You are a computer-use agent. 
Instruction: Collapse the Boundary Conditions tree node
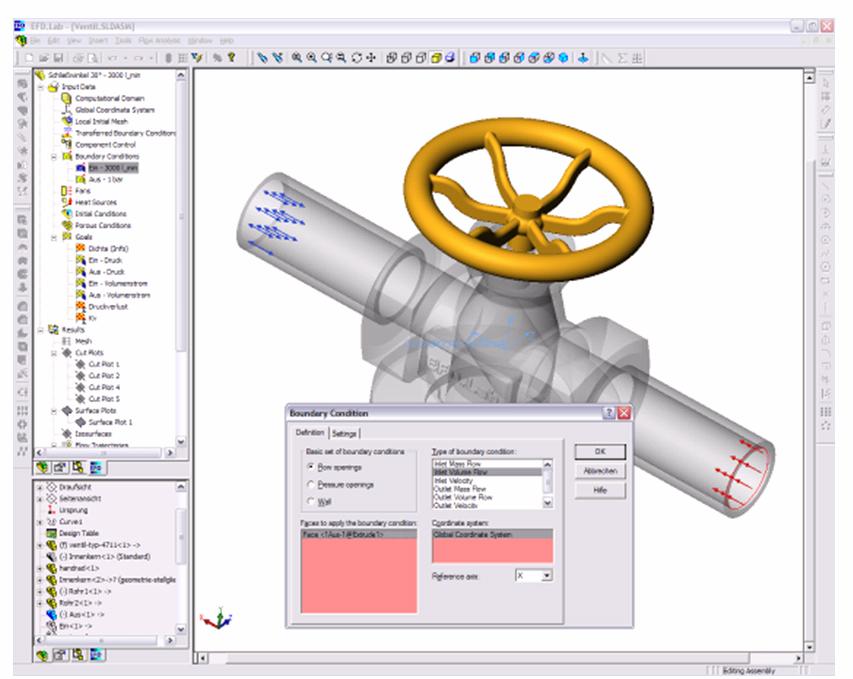pyautogui.click(x=54, y=156)
